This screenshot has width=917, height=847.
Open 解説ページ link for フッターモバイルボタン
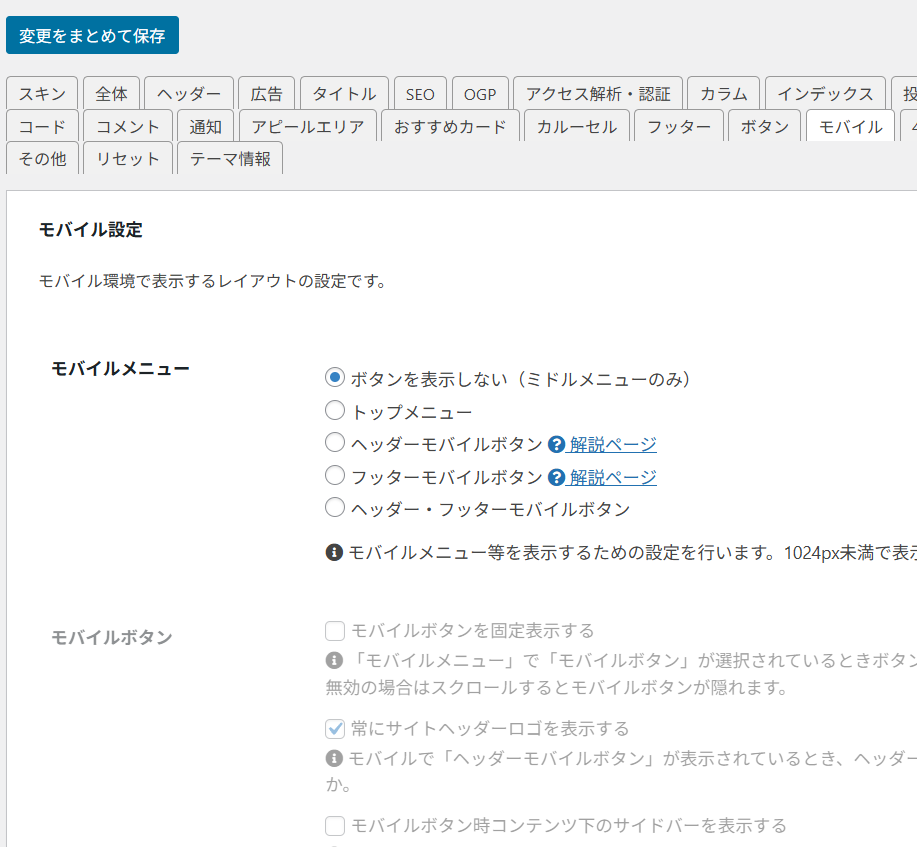[x=613, y=477]
